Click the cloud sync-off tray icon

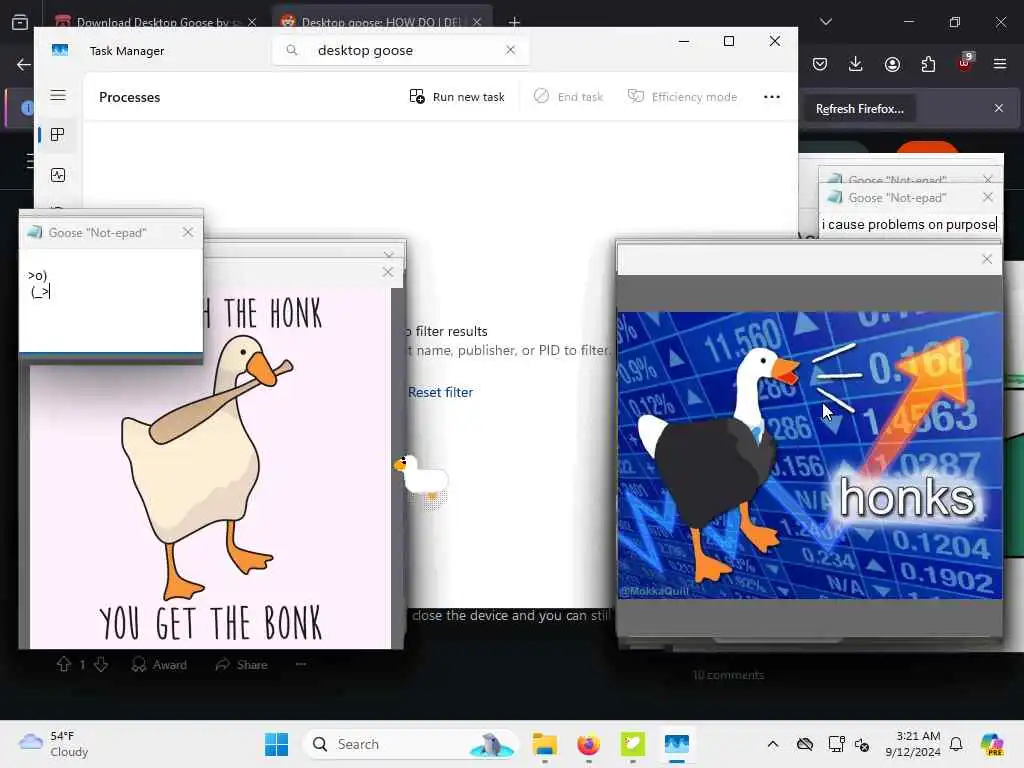(805, 744)
